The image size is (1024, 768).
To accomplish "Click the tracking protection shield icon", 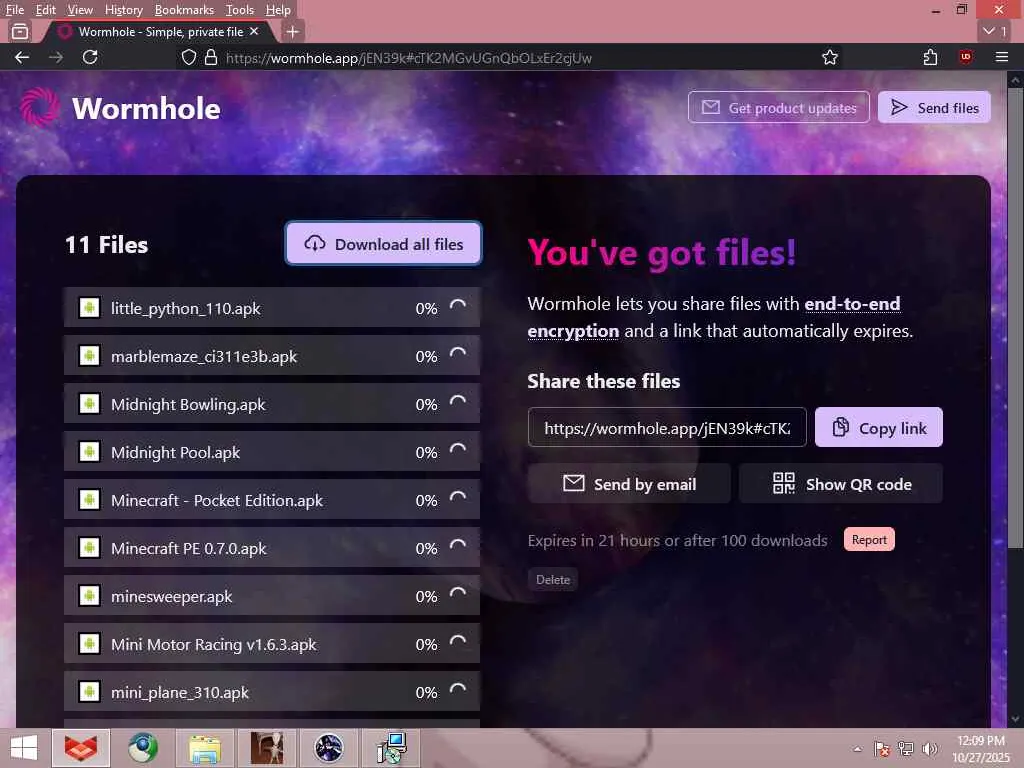I will tap(189, 57).
